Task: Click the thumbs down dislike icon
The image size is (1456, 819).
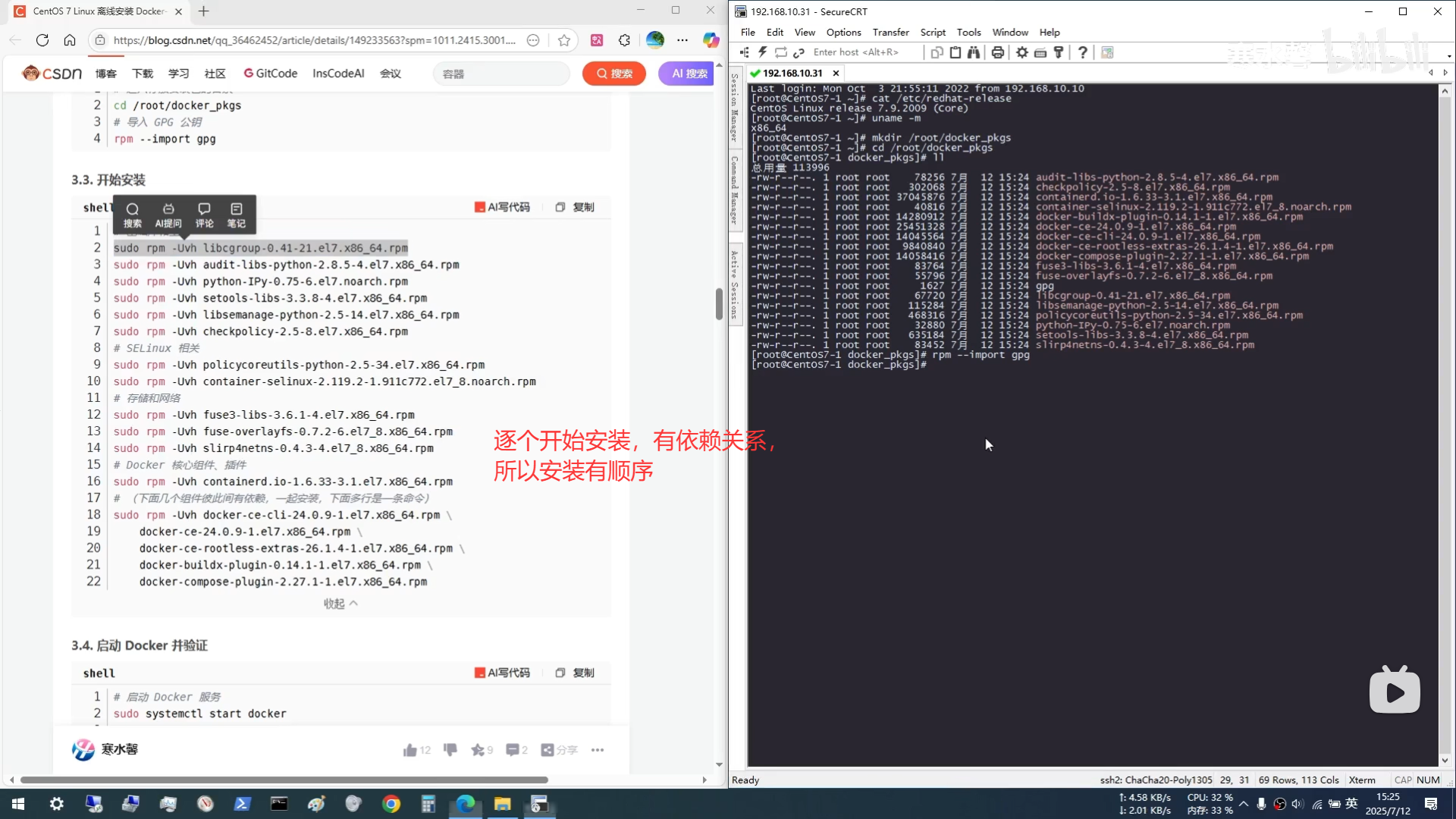Action: [x=450, y=750]
